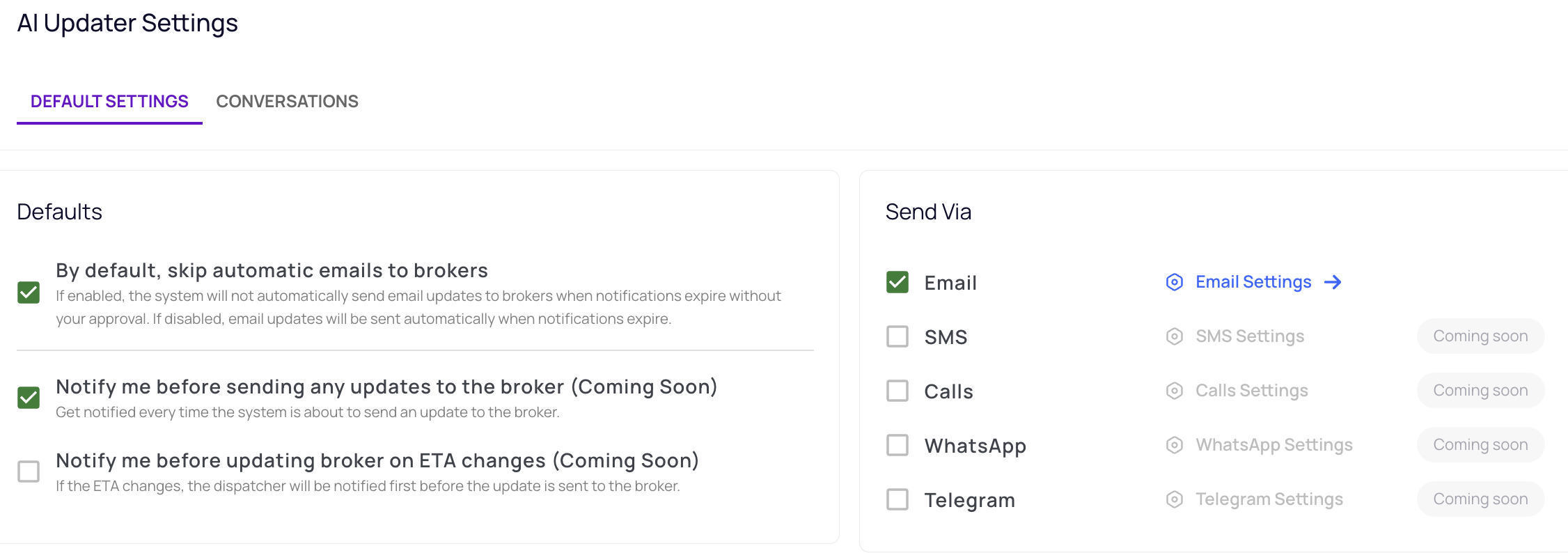Click the Email Settings gear icon
Screen dimensions: 1568x553
pos(1174,282)
